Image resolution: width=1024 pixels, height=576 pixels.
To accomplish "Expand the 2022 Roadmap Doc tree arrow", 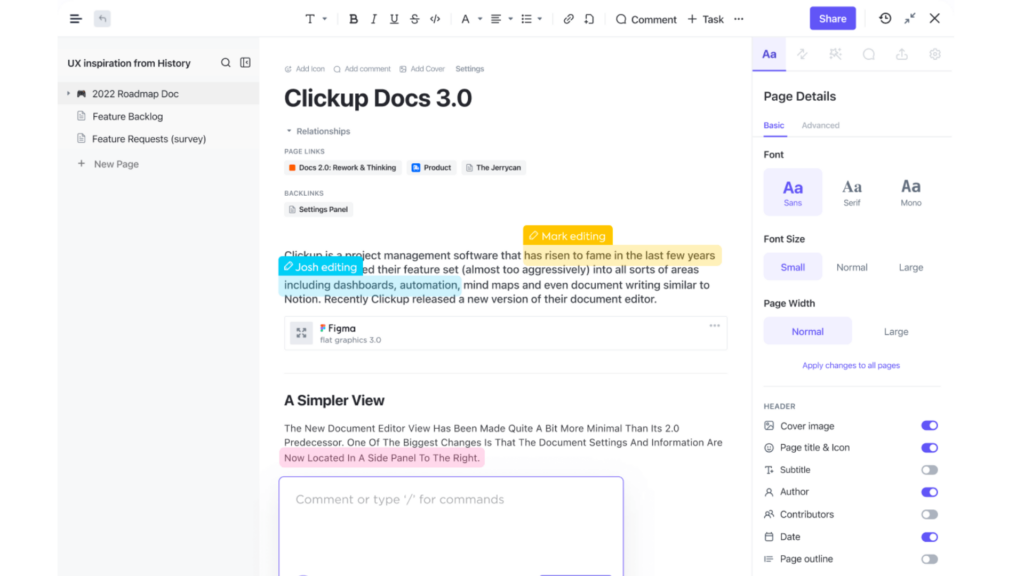I will tap(68, 94).
